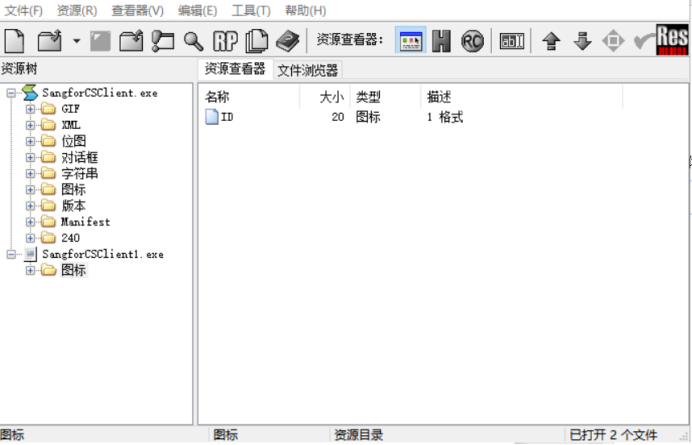Select the 字符串 folder label
The image size is (692, 445).
(80, 173)
